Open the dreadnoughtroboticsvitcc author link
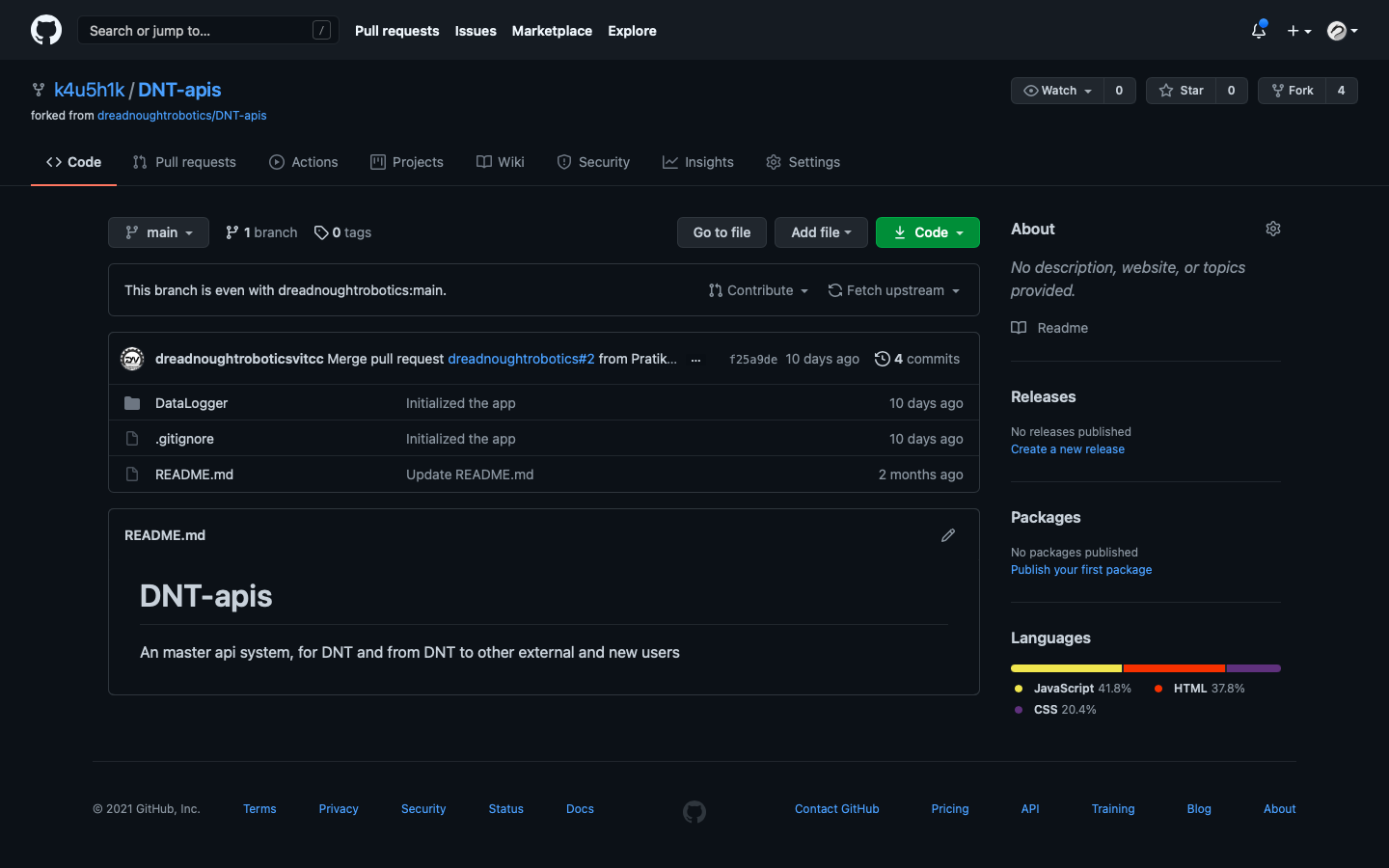The height and width of the screenshot is (868, 1389). click(239, 359)
